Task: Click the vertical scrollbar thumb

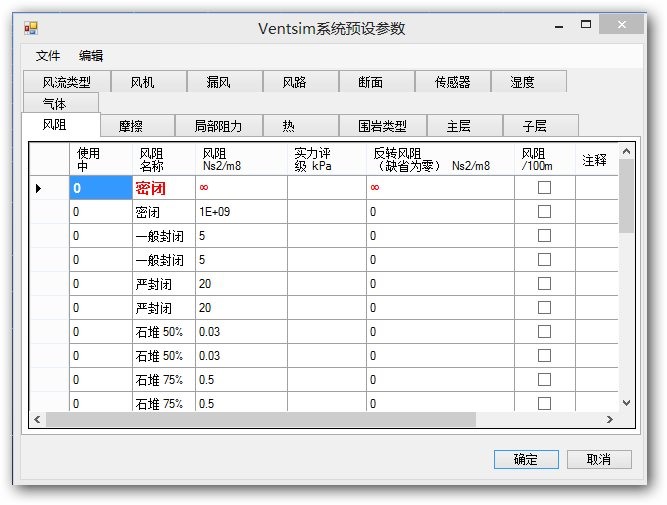Action: coord(626,196)
